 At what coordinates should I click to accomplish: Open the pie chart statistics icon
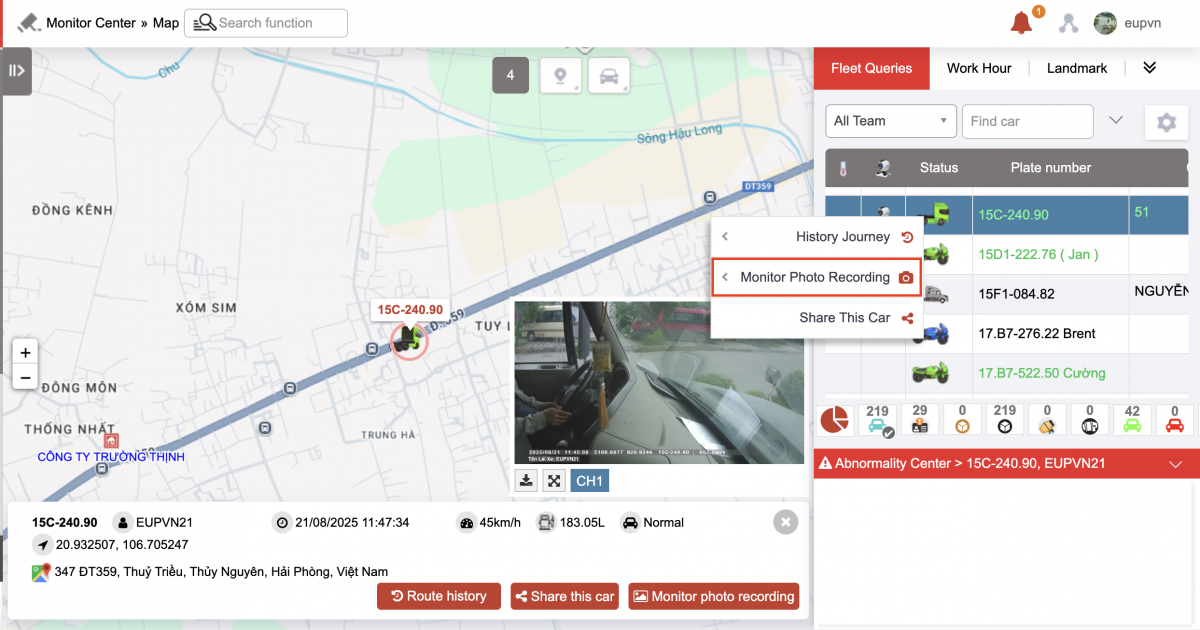[834, 420]
